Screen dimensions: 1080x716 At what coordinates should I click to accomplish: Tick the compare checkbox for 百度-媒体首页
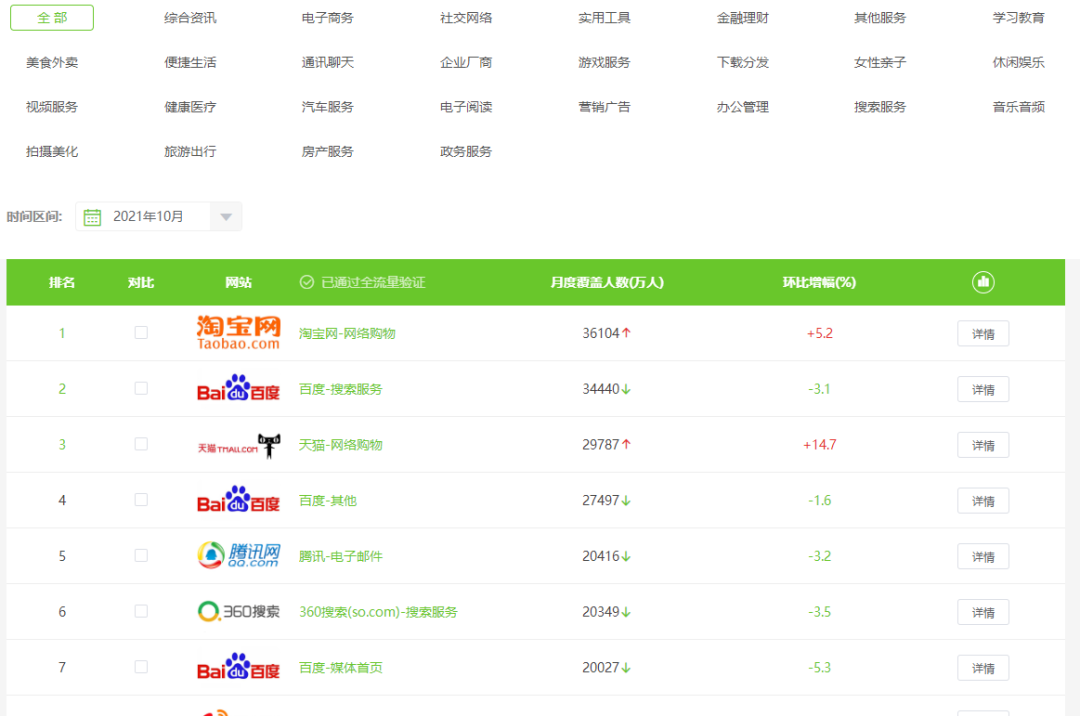(141, 667)
